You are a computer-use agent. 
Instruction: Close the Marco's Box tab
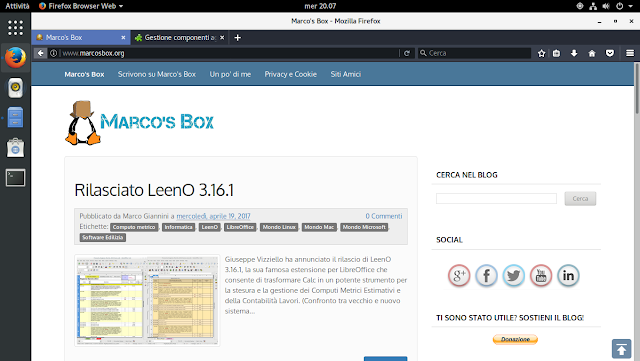pyautogui.click(x=123, y=38)
